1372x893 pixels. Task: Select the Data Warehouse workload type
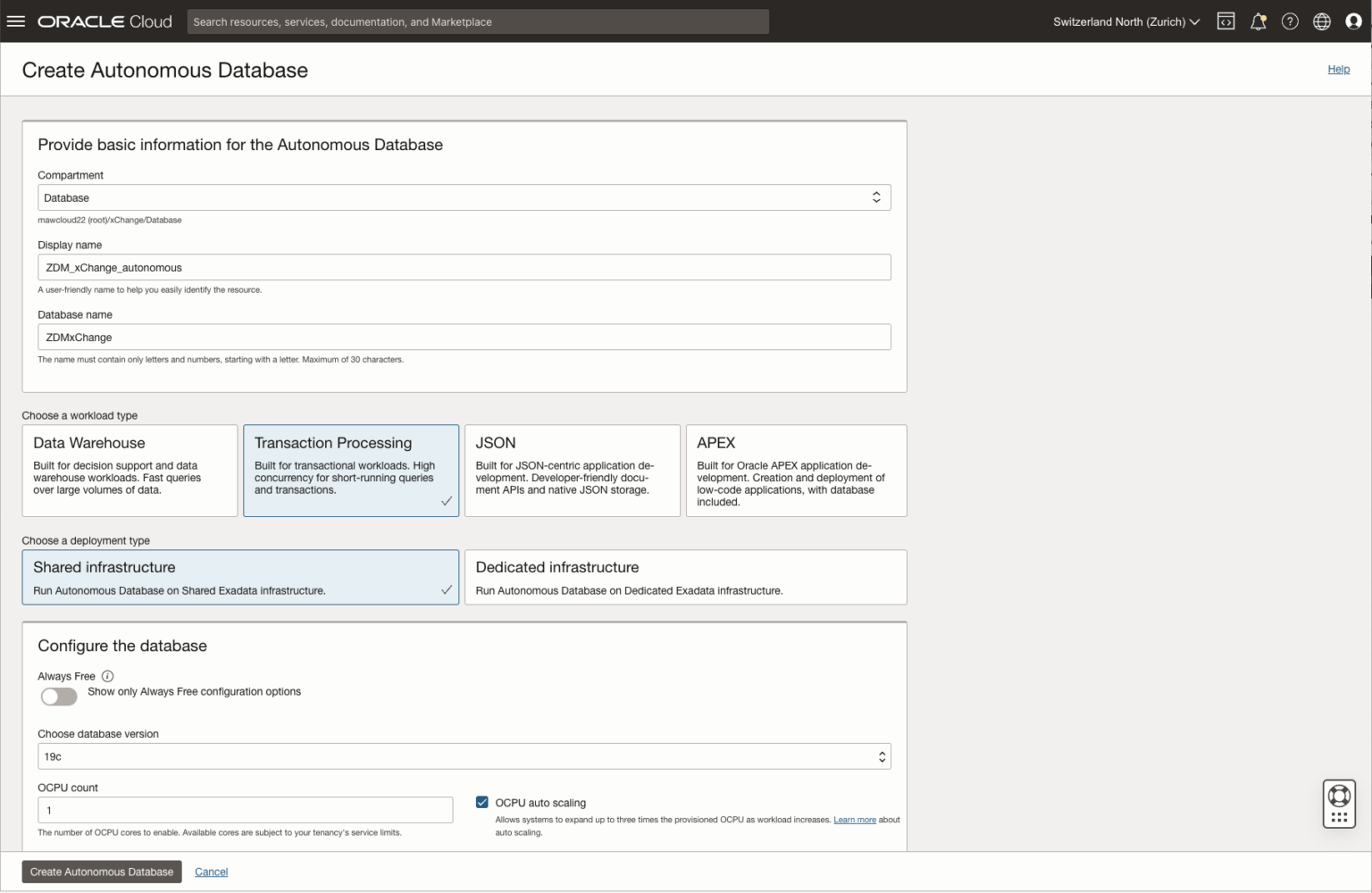point(130,471)
